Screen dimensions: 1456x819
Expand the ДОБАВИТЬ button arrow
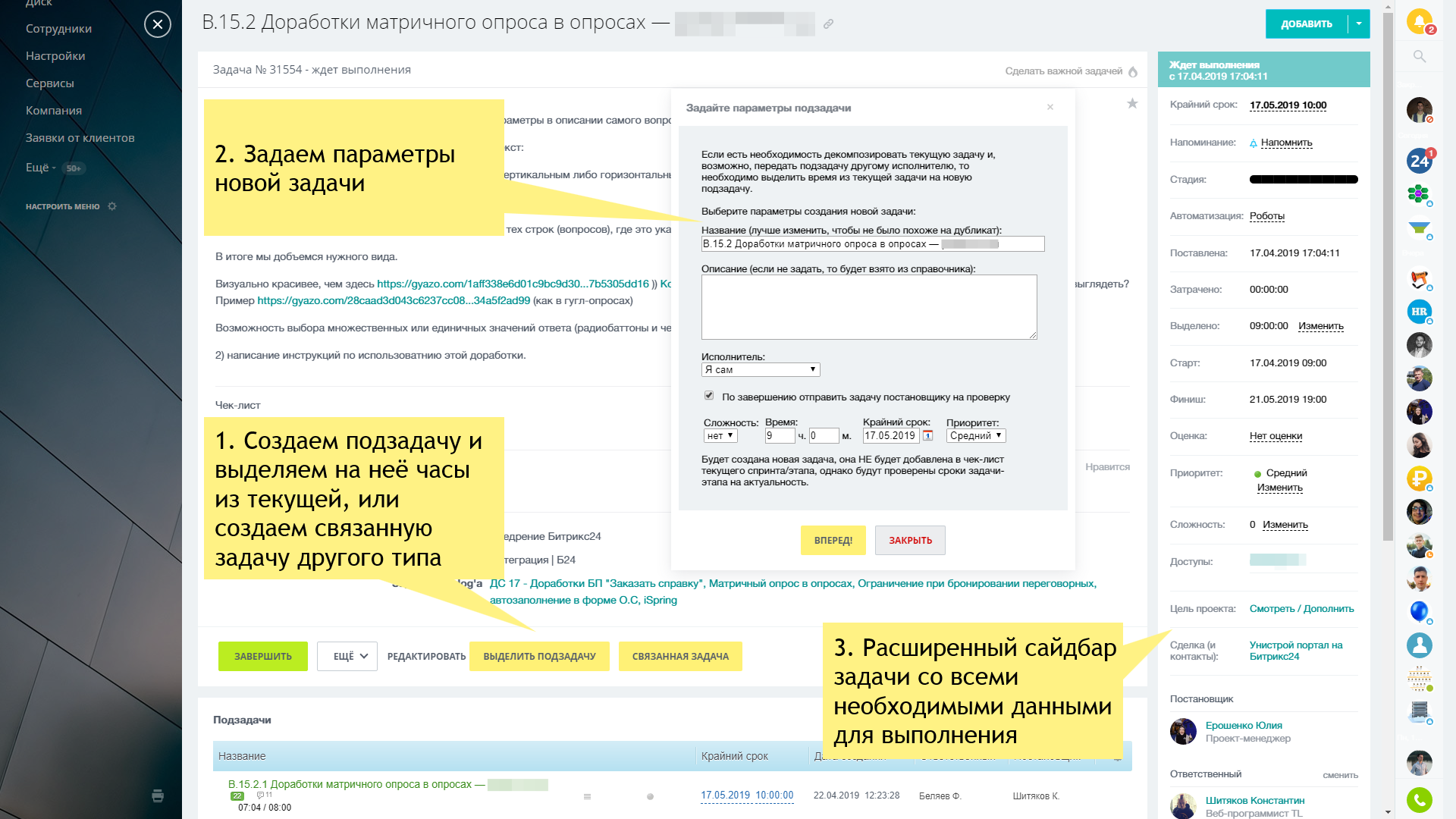click(1359, 24)
